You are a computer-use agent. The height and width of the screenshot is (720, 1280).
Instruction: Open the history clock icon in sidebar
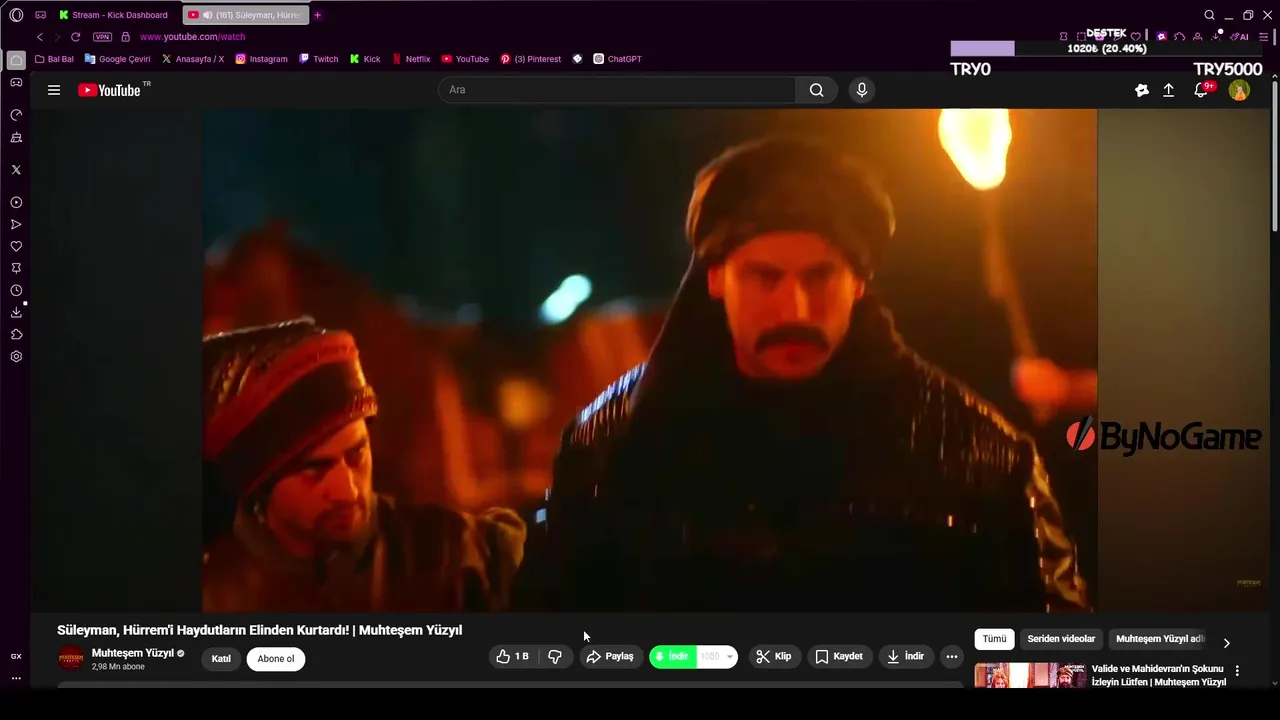pos(16,290)
